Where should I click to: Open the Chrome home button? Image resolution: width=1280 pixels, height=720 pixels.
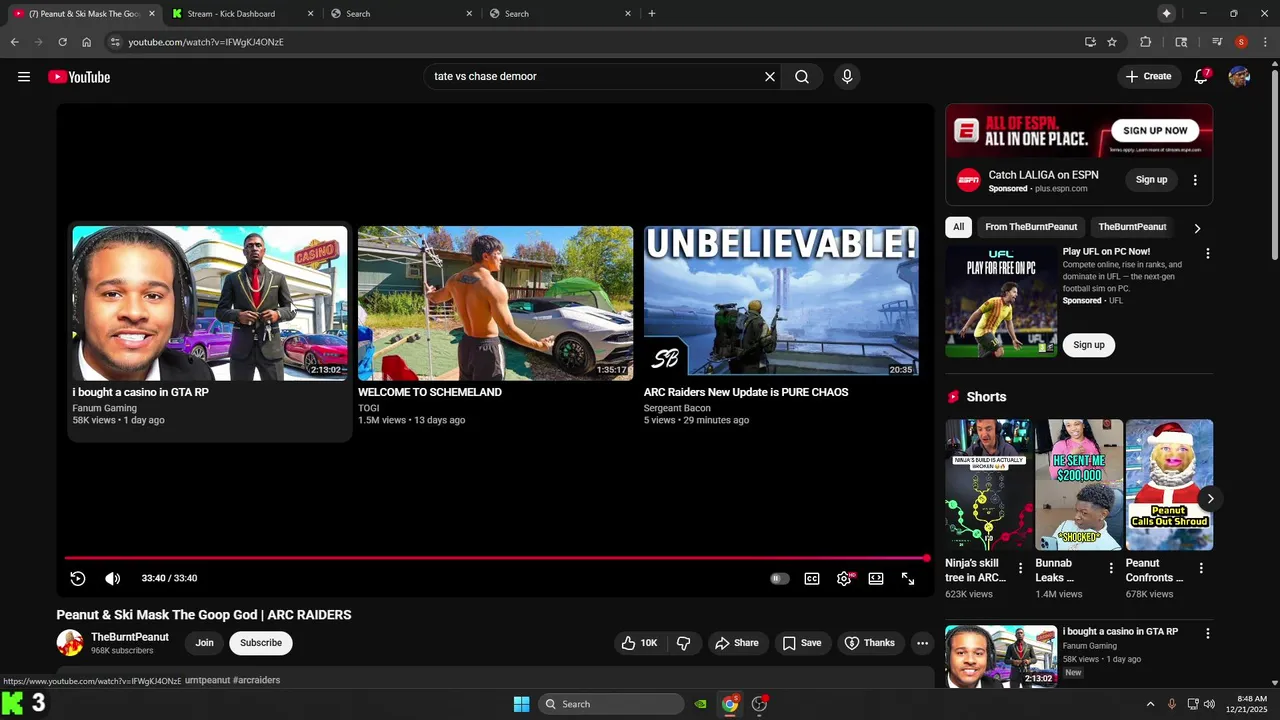[86, 42]
